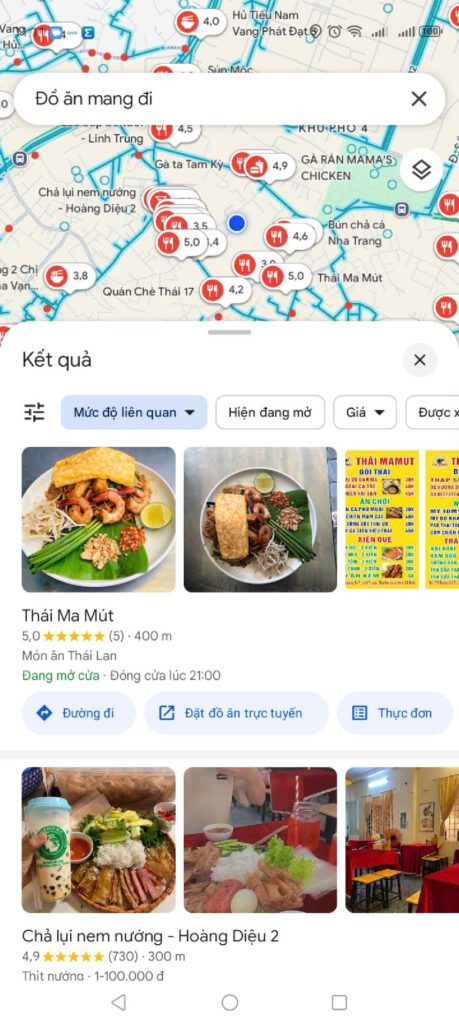Open 'Chả lụi nem nướng - Hoàng Diệu 2' listing
Viewport: 459px width, 1024px height.
pyautogui.click(x=150, y=935)
